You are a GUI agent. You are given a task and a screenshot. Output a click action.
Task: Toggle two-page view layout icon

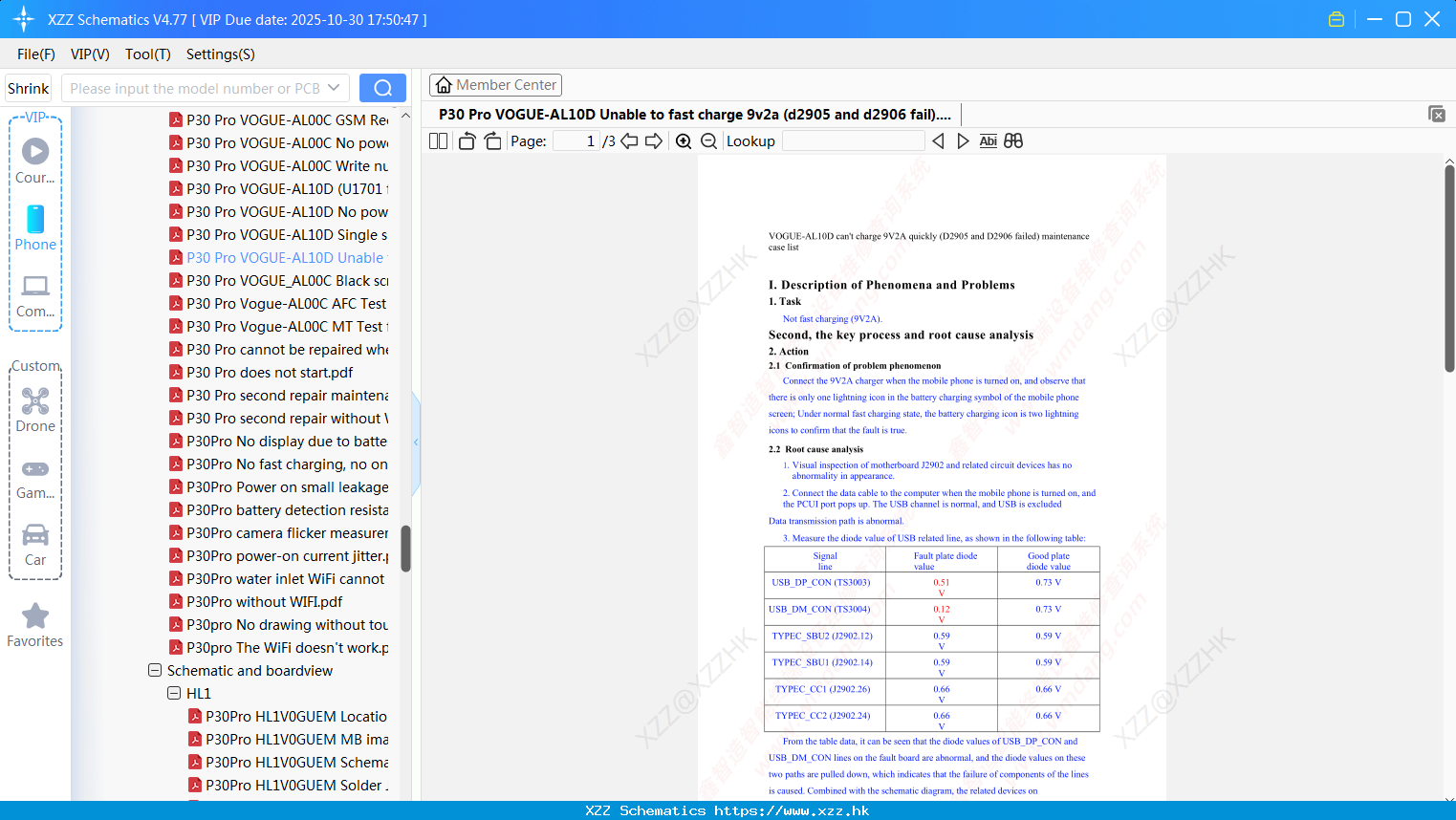439,141
